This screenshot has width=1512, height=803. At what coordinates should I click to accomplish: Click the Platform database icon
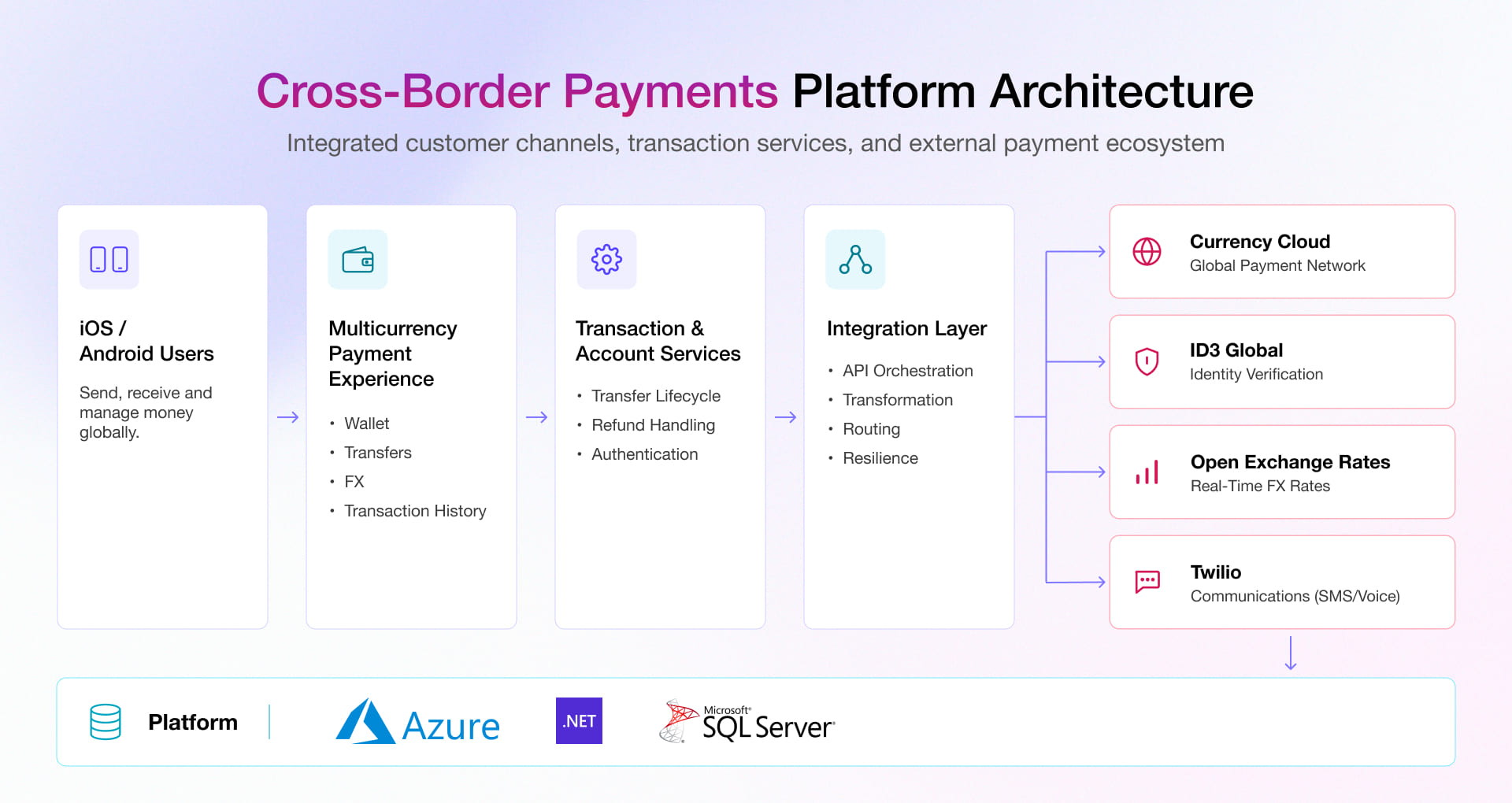106,722
